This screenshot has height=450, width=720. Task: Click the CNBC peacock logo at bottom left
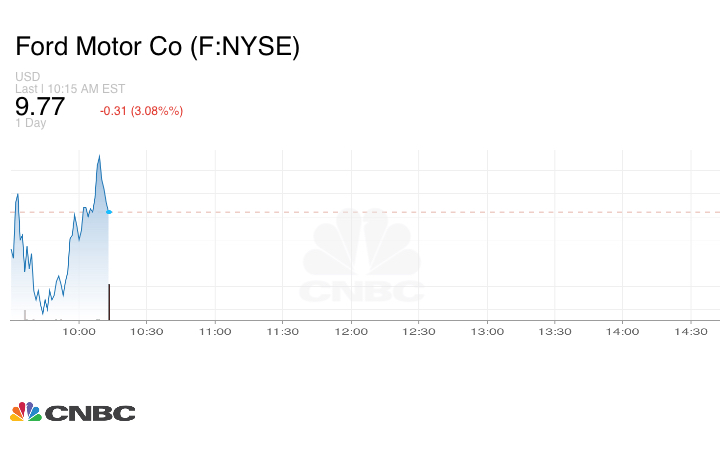(72, 412)
